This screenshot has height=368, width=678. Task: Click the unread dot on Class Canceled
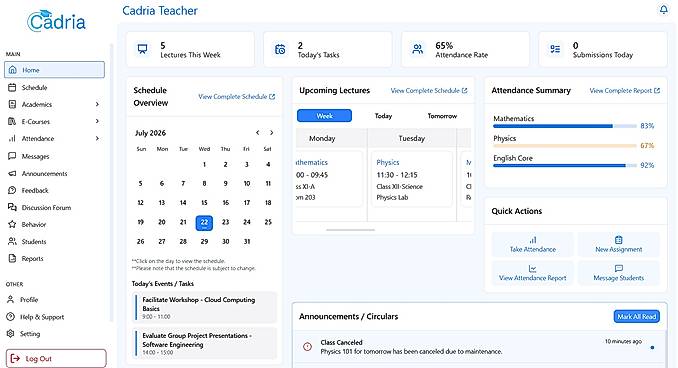(x=652, y=347)
